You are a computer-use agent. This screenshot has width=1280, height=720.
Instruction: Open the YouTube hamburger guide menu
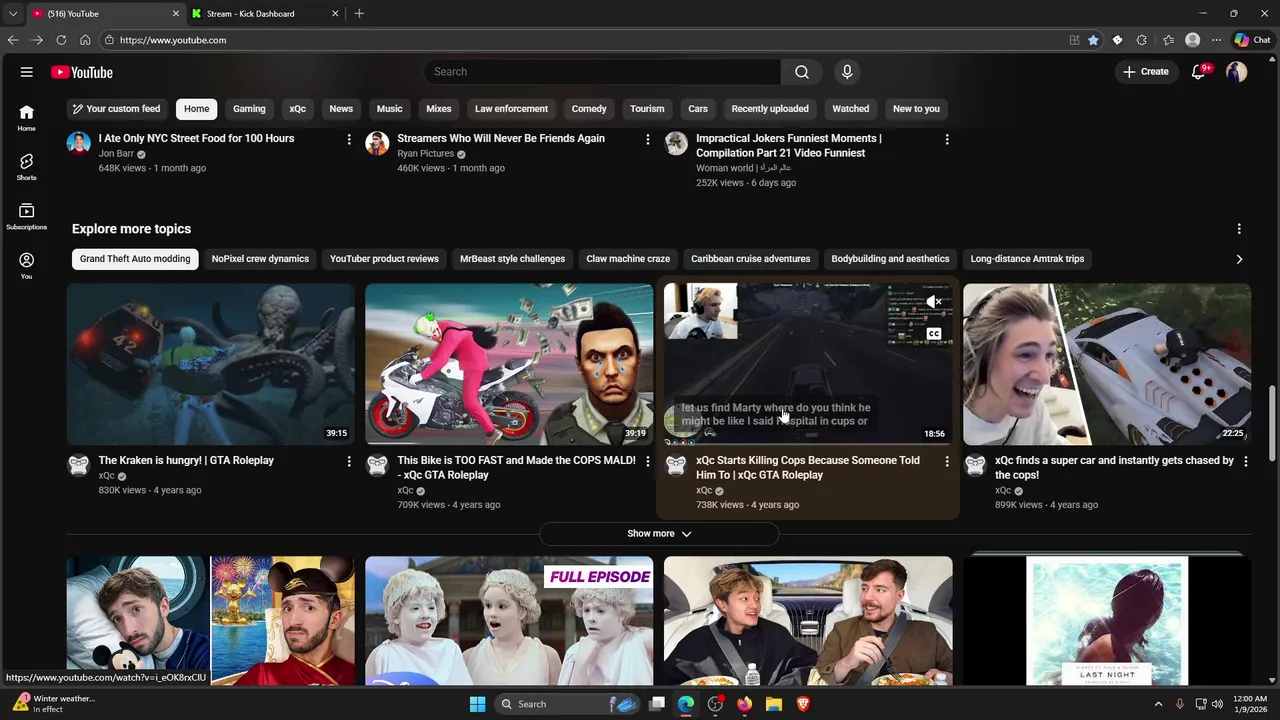(27, 72)
